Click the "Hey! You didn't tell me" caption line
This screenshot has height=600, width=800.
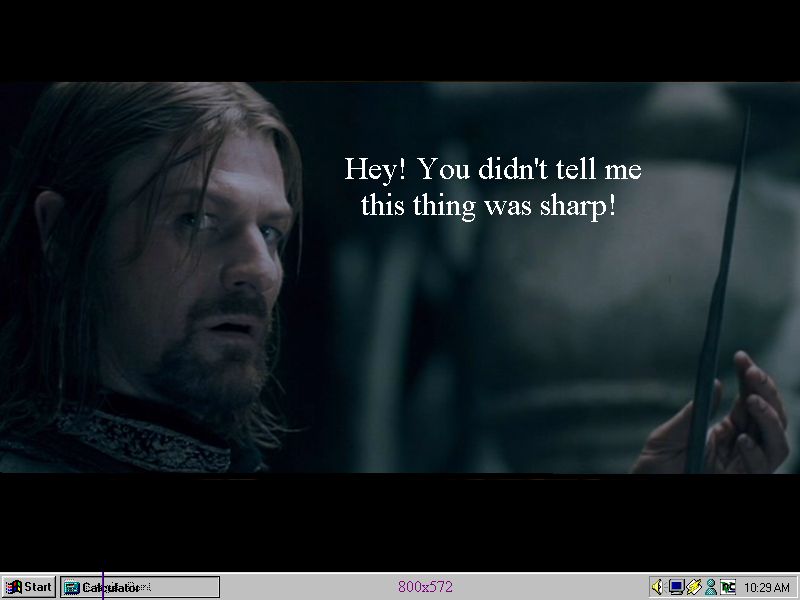(493, 169)
